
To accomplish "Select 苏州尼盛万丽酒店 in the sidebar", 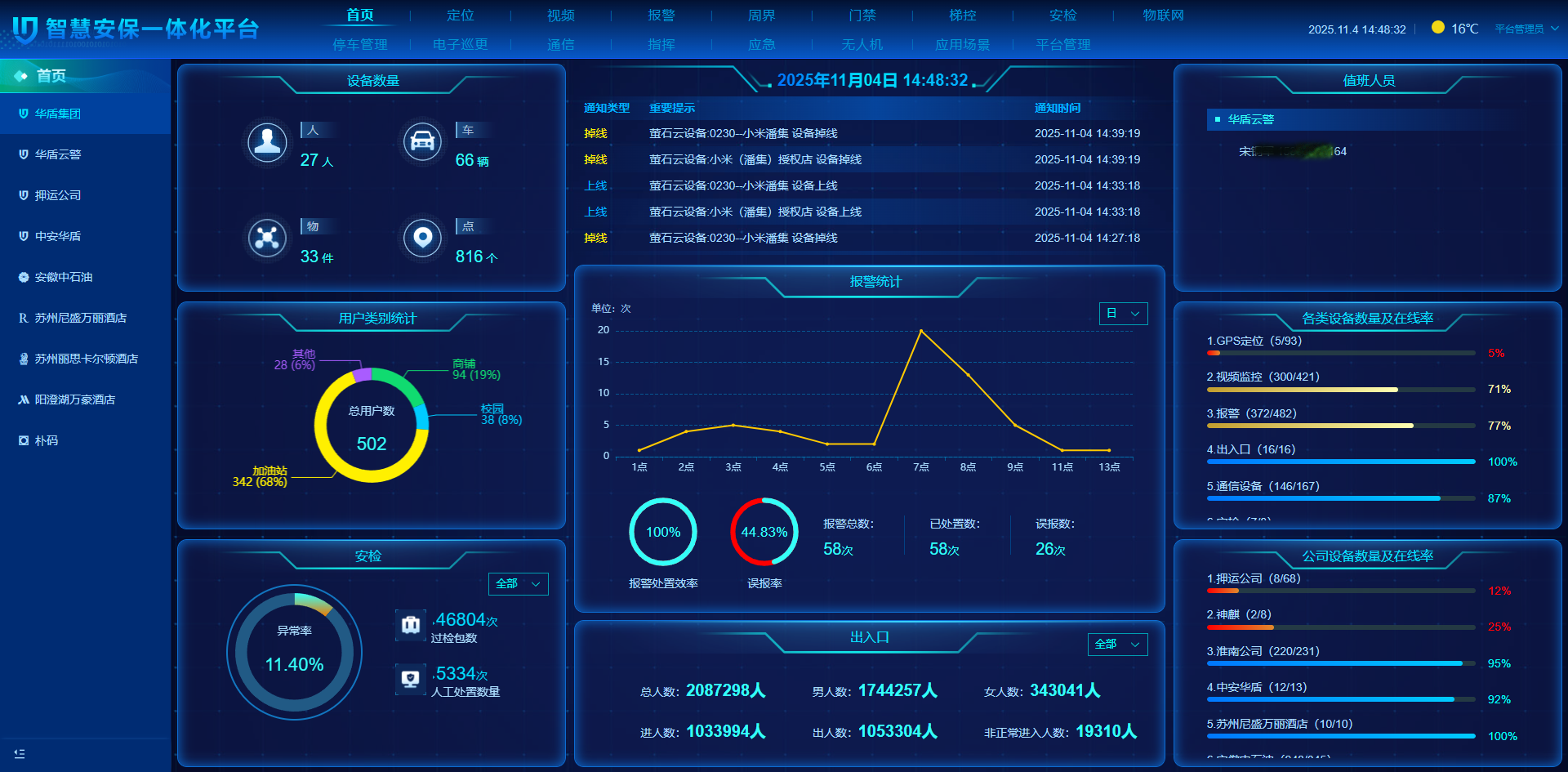I will pyautogui.click(x=80, y=318).
